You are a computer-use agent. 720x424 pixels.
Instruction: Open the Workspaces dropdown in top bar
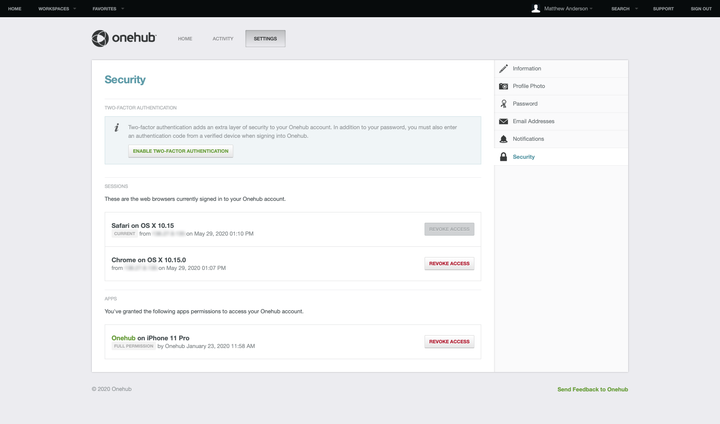pos(57,9)
